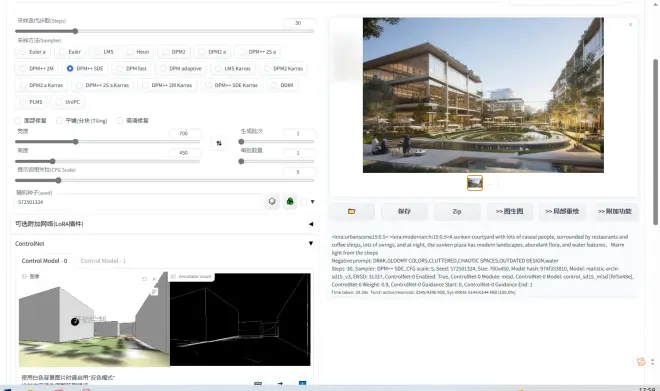The width and height of the screenshot is (660, 391).
Task: Tick the extra seed options checkbox
Action: (x=303, y=202)
